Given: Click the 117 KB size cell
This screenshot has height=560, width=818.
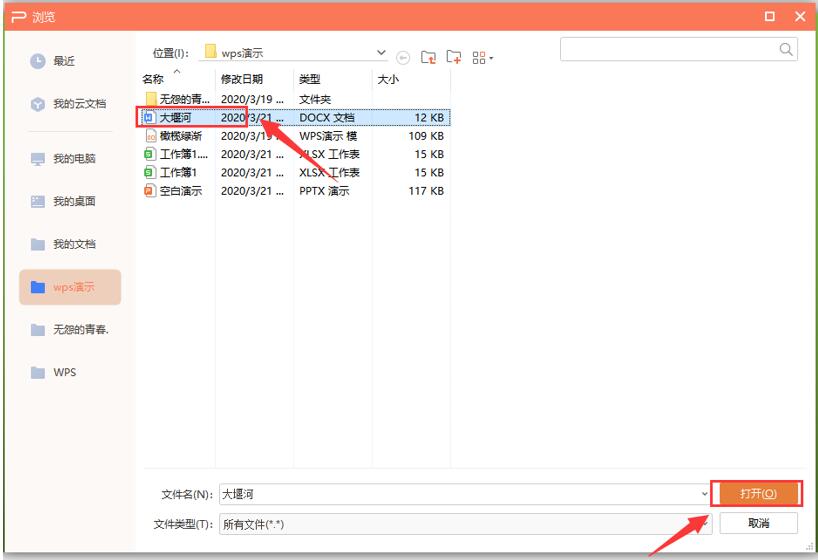Looking at the screenshot, I should 426,191.
